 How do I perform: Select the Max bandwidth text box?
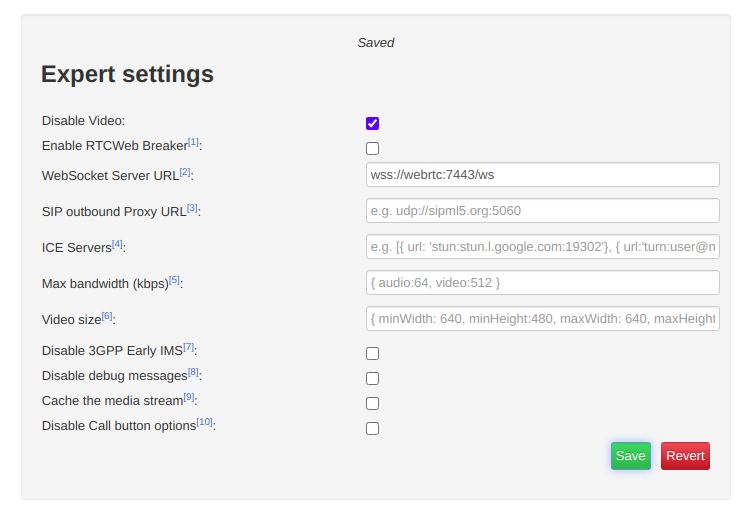tap(543, 283)
